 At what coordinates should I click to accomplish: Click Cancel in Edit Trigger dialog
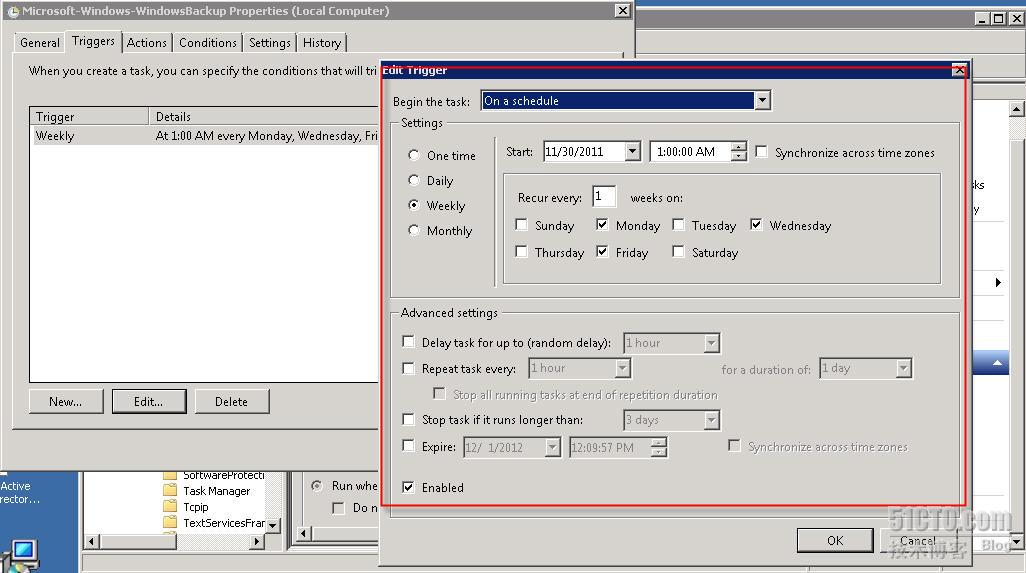pos(917,540)
